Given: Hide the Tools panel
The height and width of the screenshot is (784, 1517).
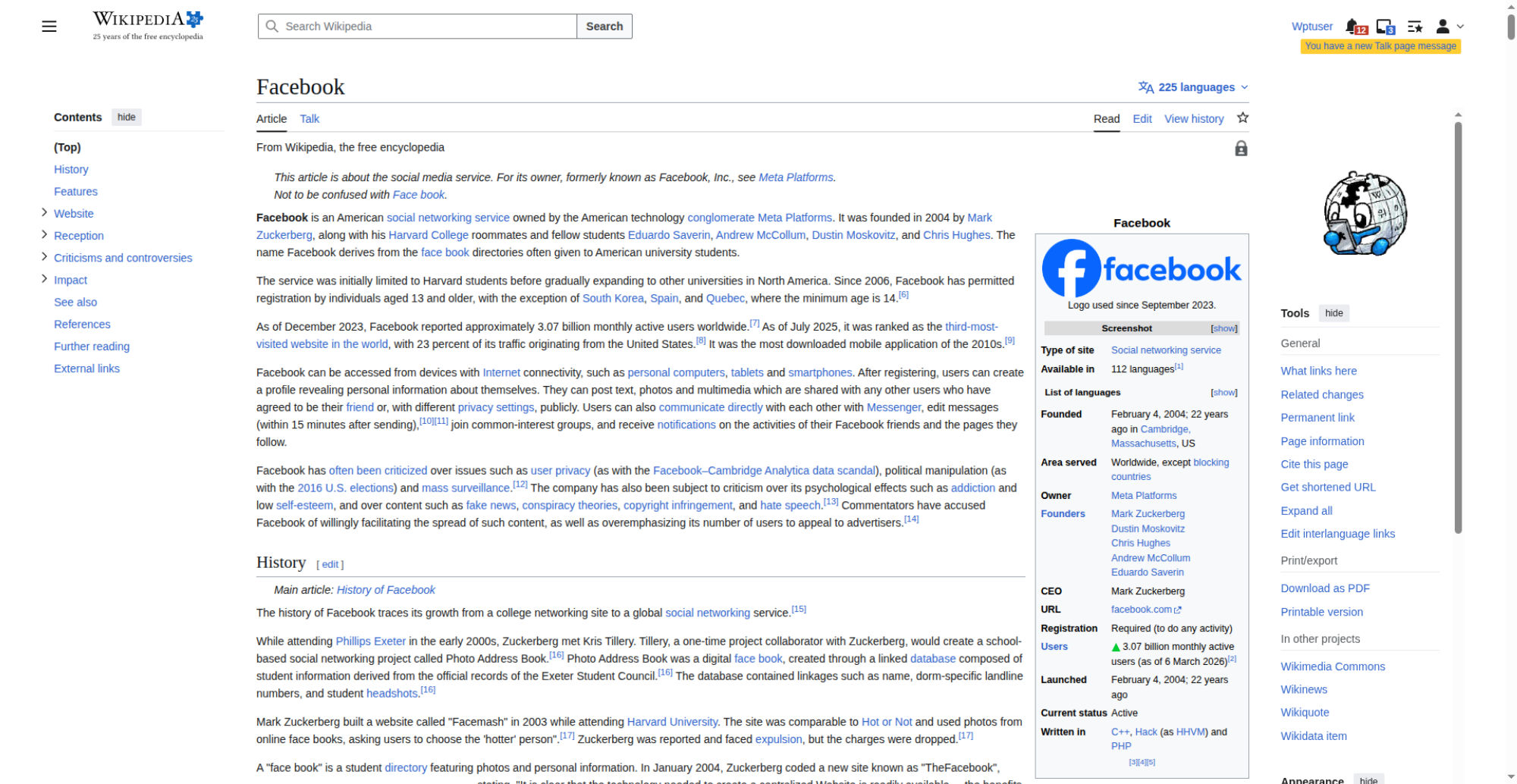Looking at the screenshot, I should pos(1333,313).
